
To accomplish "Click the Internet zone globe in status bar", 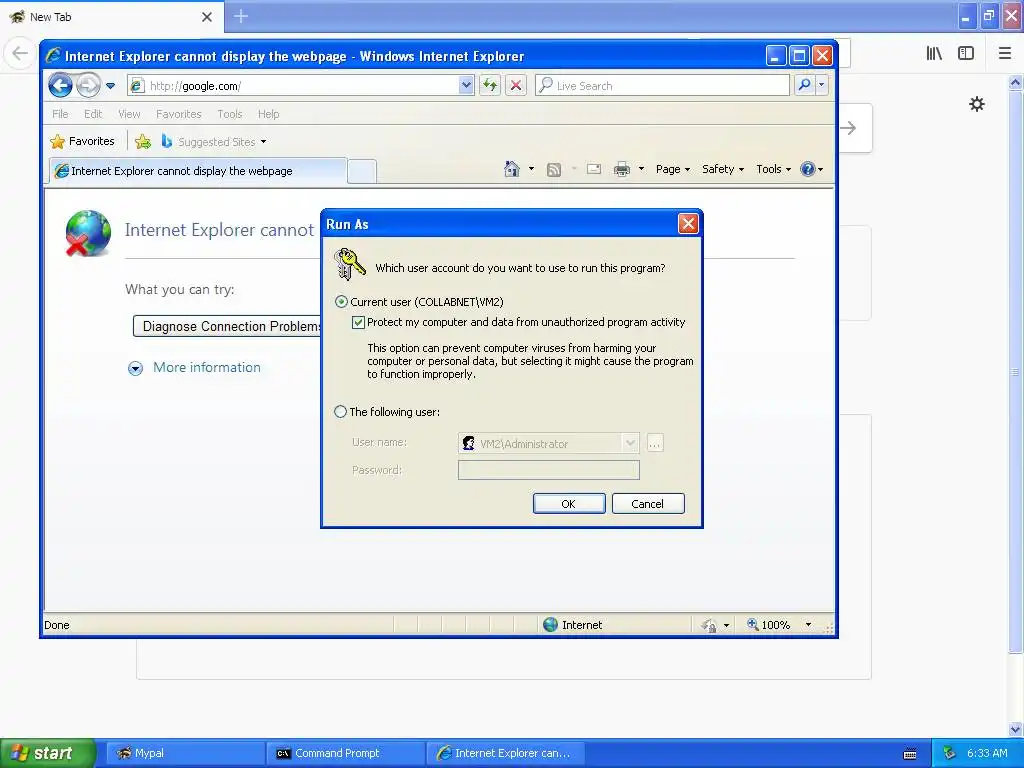I will click(551, 624).
